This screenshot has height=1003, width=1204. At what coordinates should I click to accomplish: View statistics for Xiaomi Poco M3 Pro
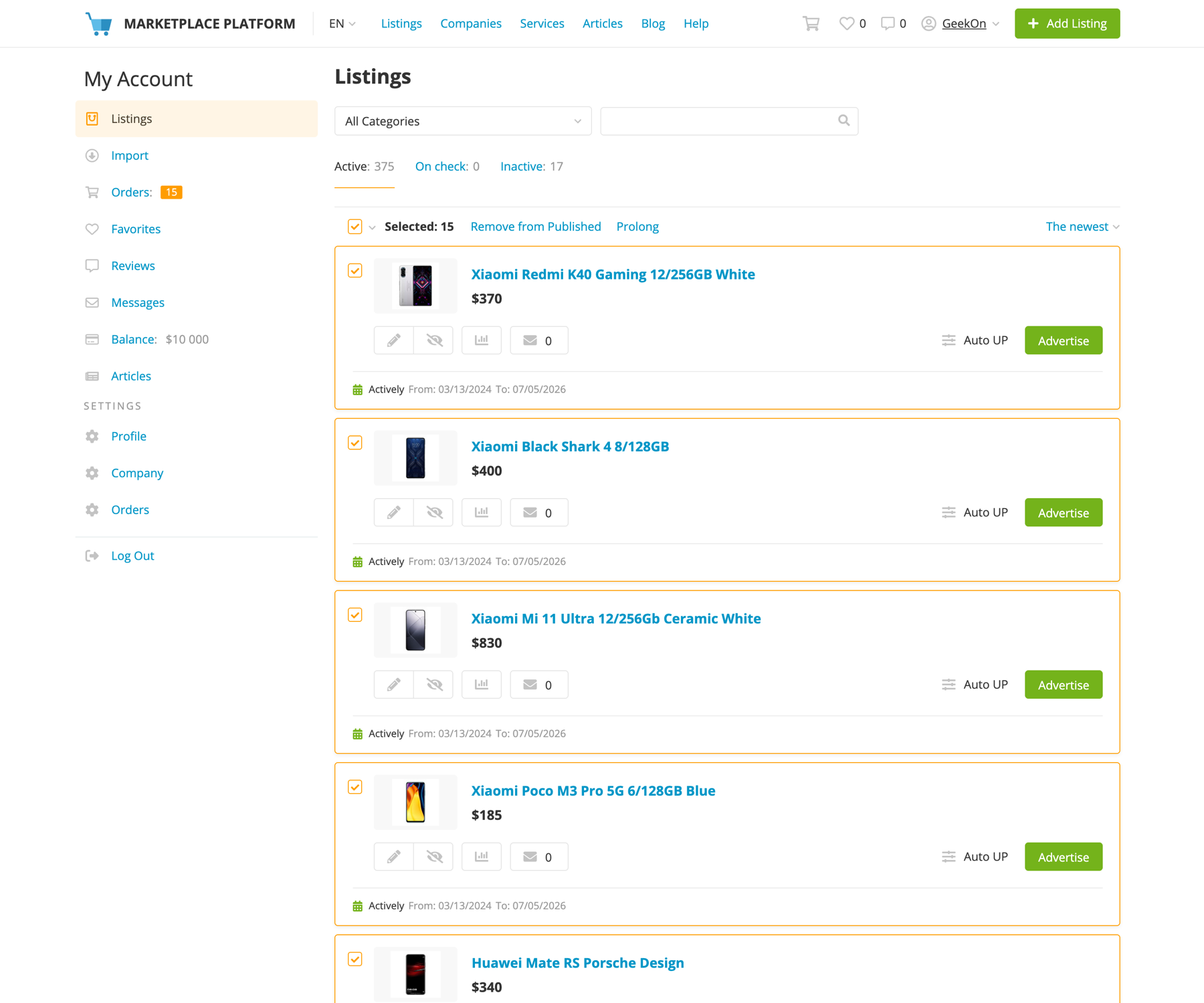(482, 857)
